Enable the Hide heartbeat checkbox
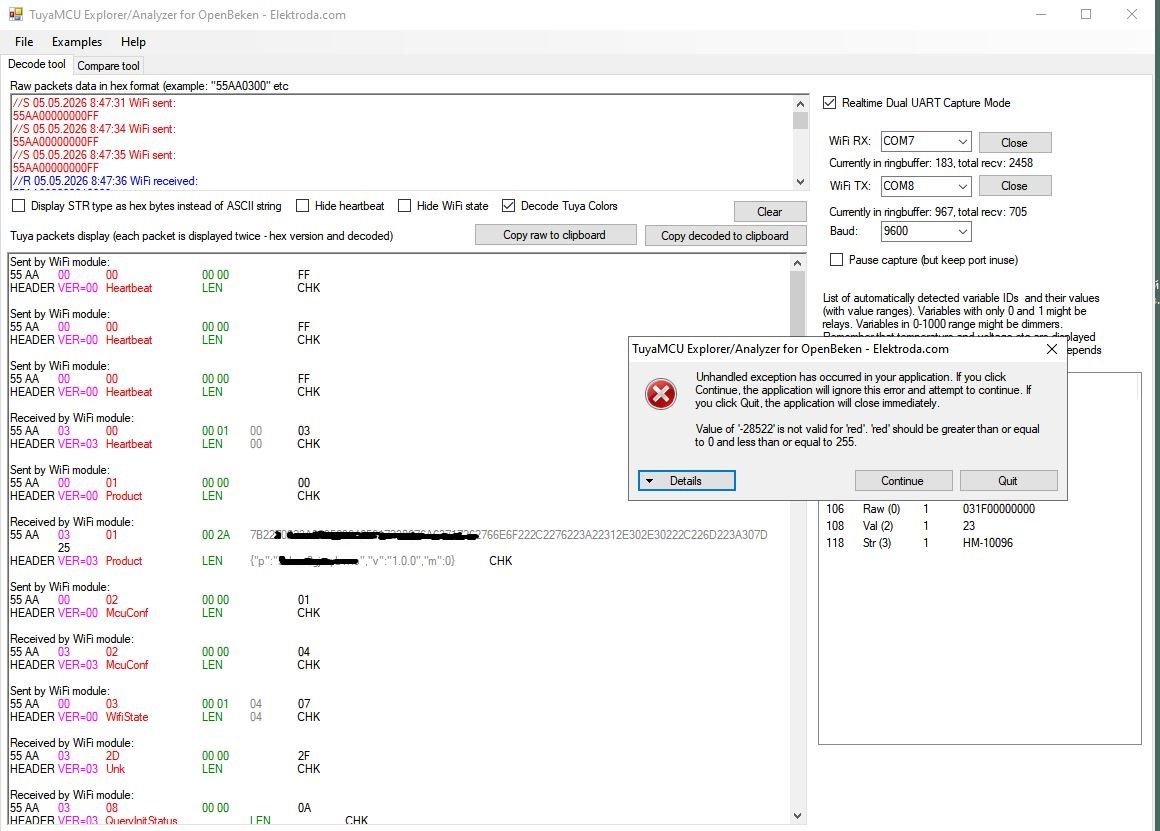This screenshot has height=831, width=1160. [302, 206]
